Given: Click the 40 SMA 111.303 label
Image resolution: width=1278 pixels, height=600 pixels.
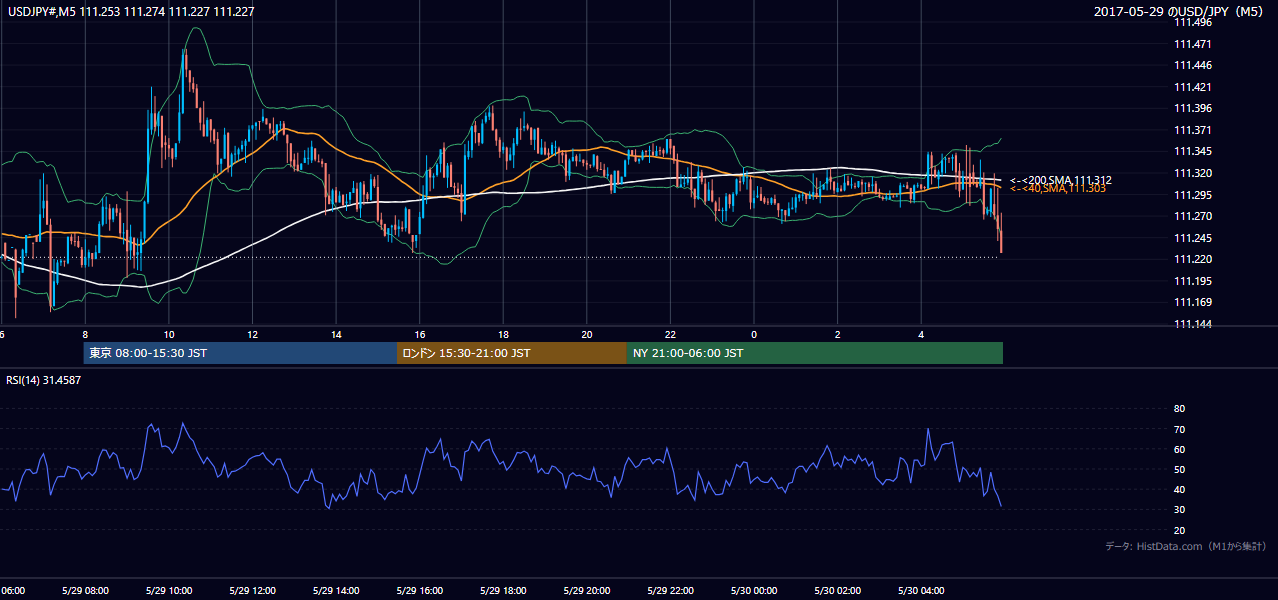Looking at the screenshot, I should (x=1057, y=188).
